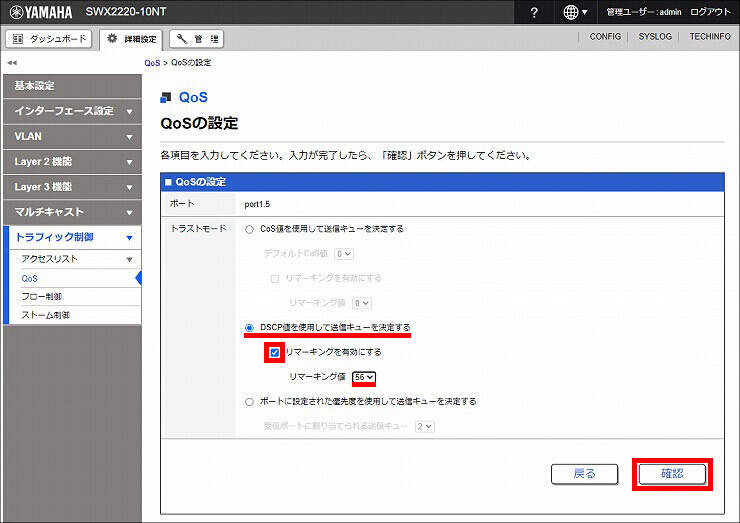Open the CONFIG link

605,36
